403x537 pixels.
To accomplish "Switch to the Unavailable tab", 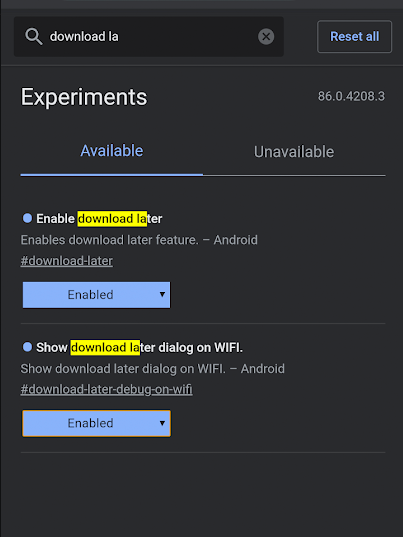I will tap(294, 152).
